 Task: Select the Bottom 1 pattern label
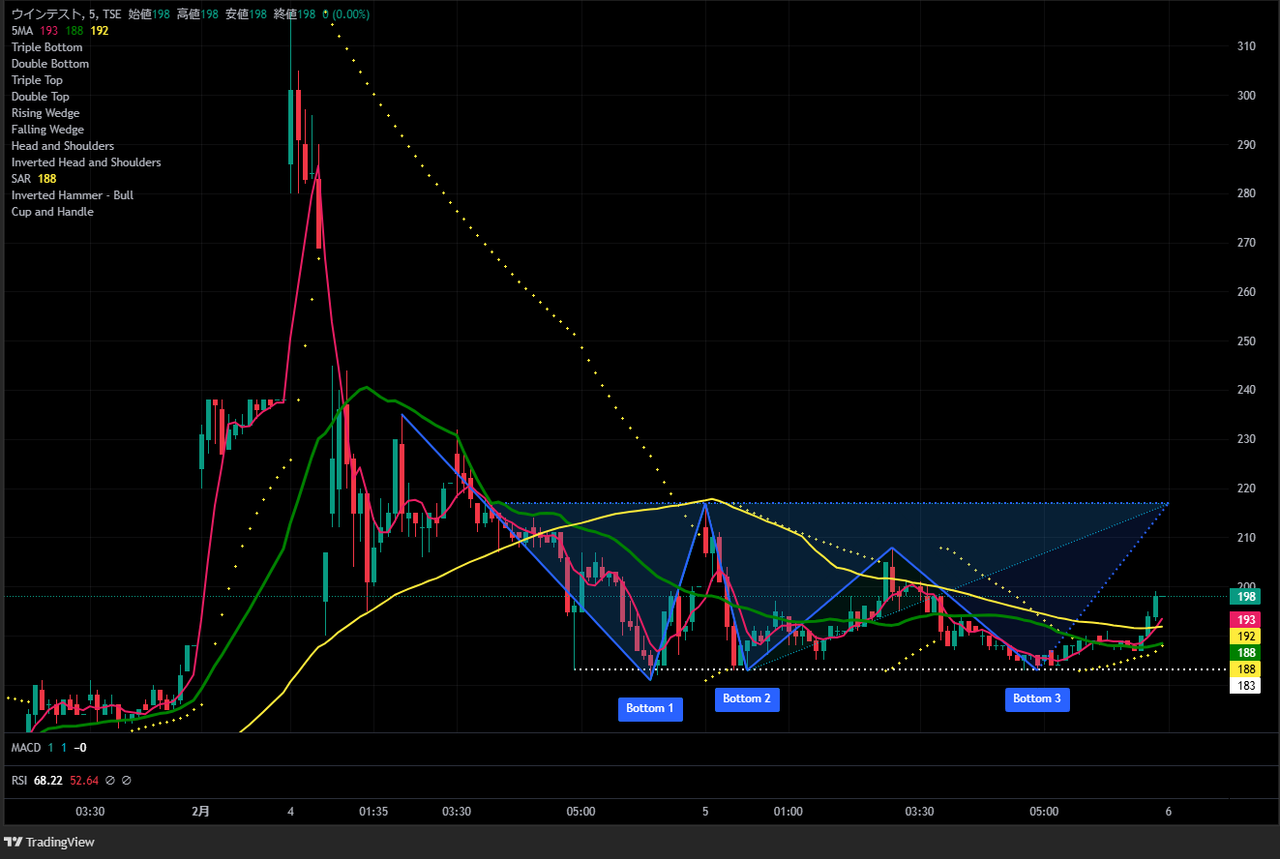(650, 708)
